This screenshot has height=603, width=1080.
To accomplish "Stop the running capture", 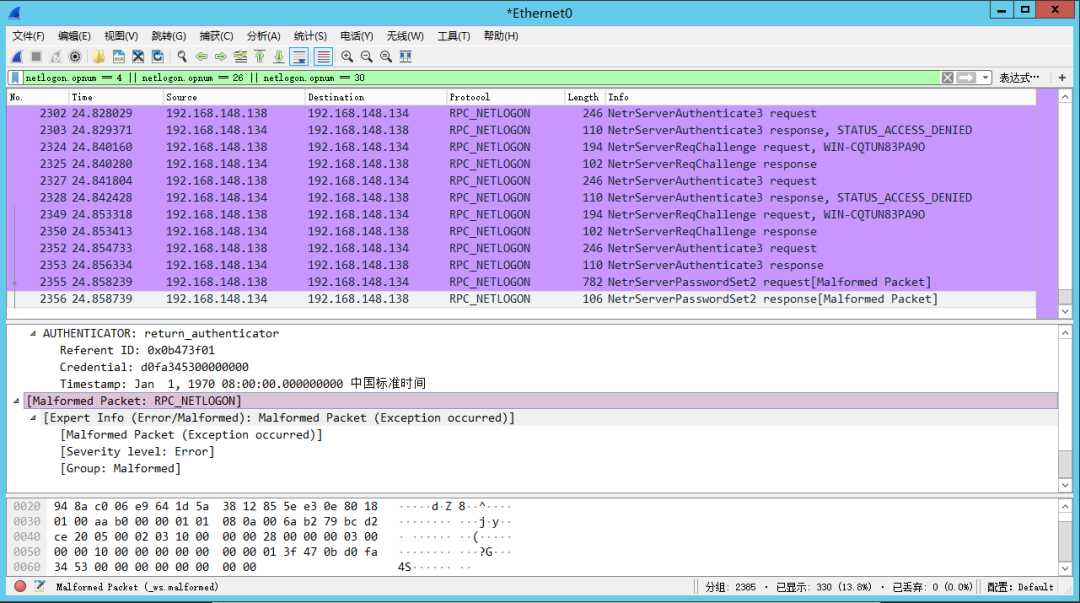I will [x=37, y=57].
